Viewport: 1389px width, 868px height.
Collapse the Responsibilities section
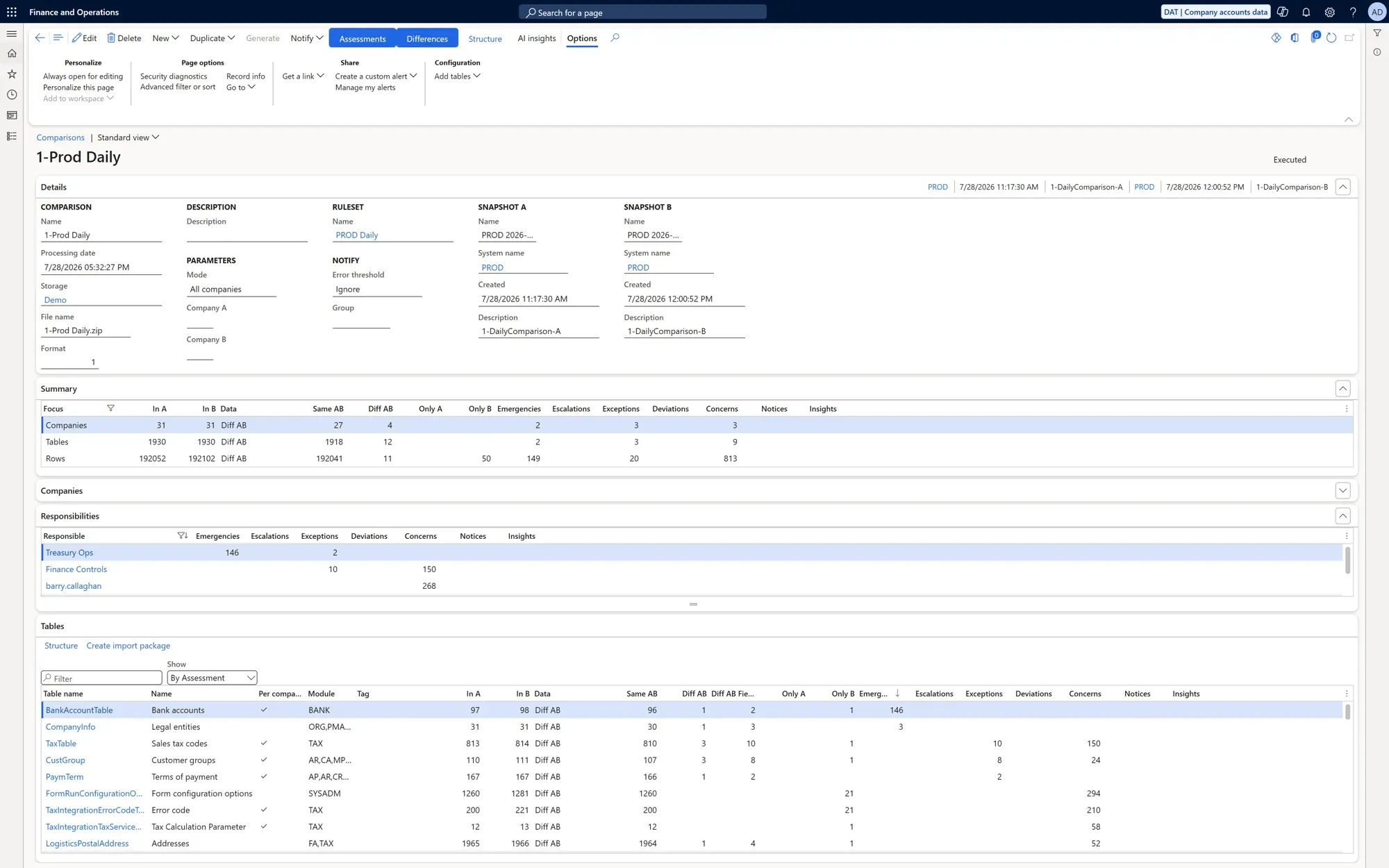tap(1342, 516)
